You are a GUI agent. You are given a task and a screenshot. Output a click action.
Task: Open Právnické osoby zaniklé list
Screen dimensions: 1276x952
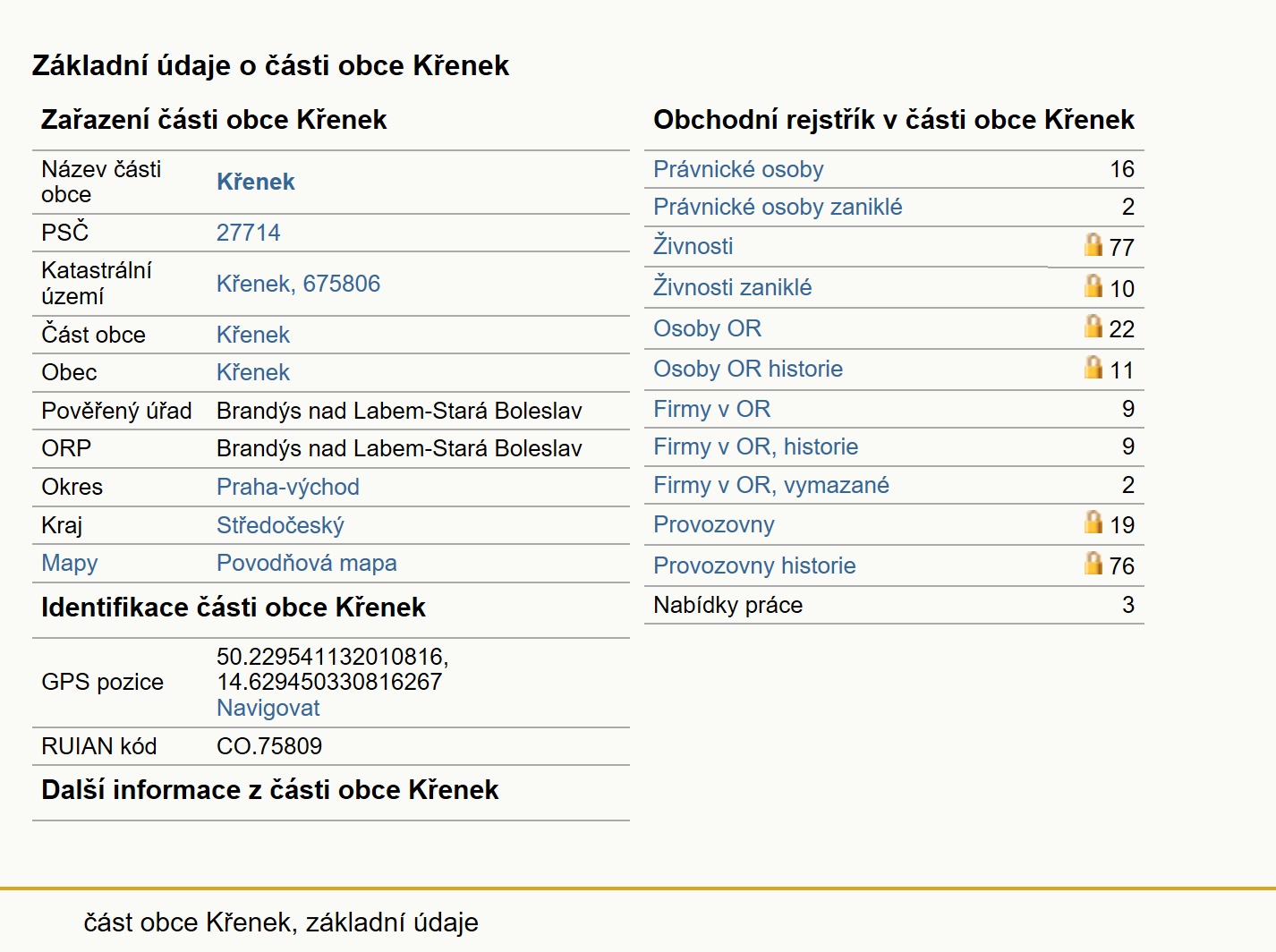[x=778, y=207]
